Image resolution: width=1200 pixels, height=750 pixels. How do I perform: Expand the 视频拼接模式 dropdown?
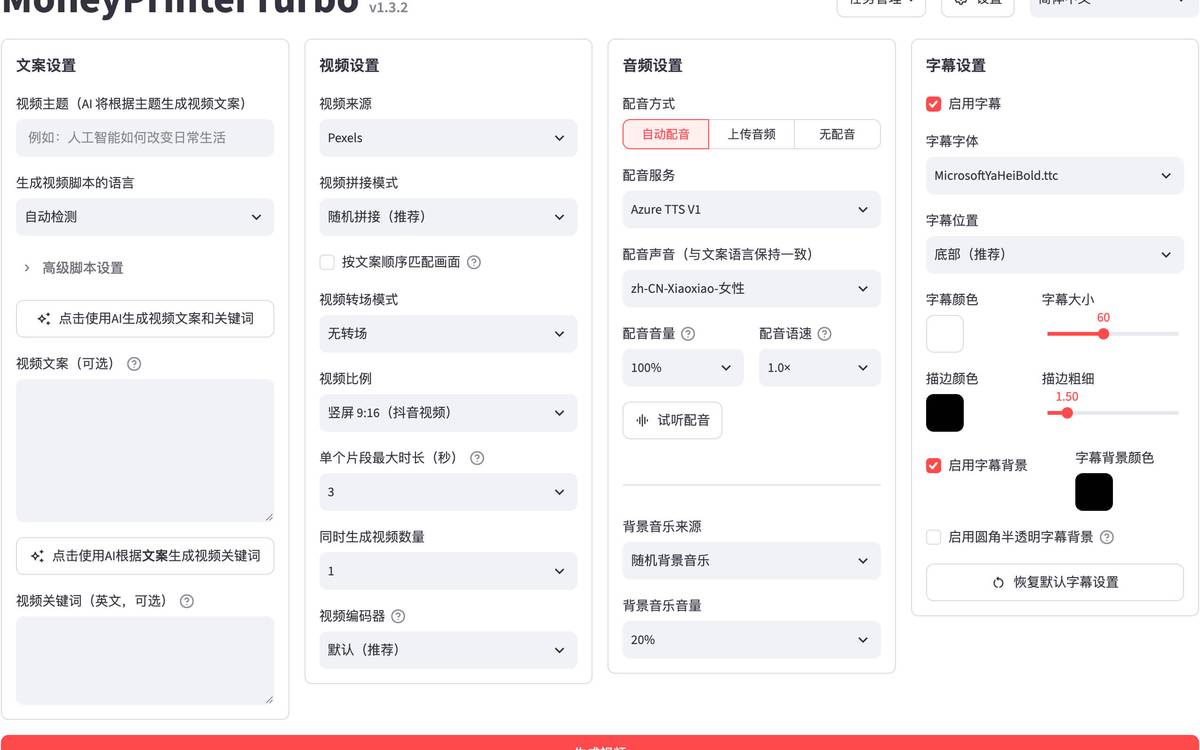click(448, 217)
